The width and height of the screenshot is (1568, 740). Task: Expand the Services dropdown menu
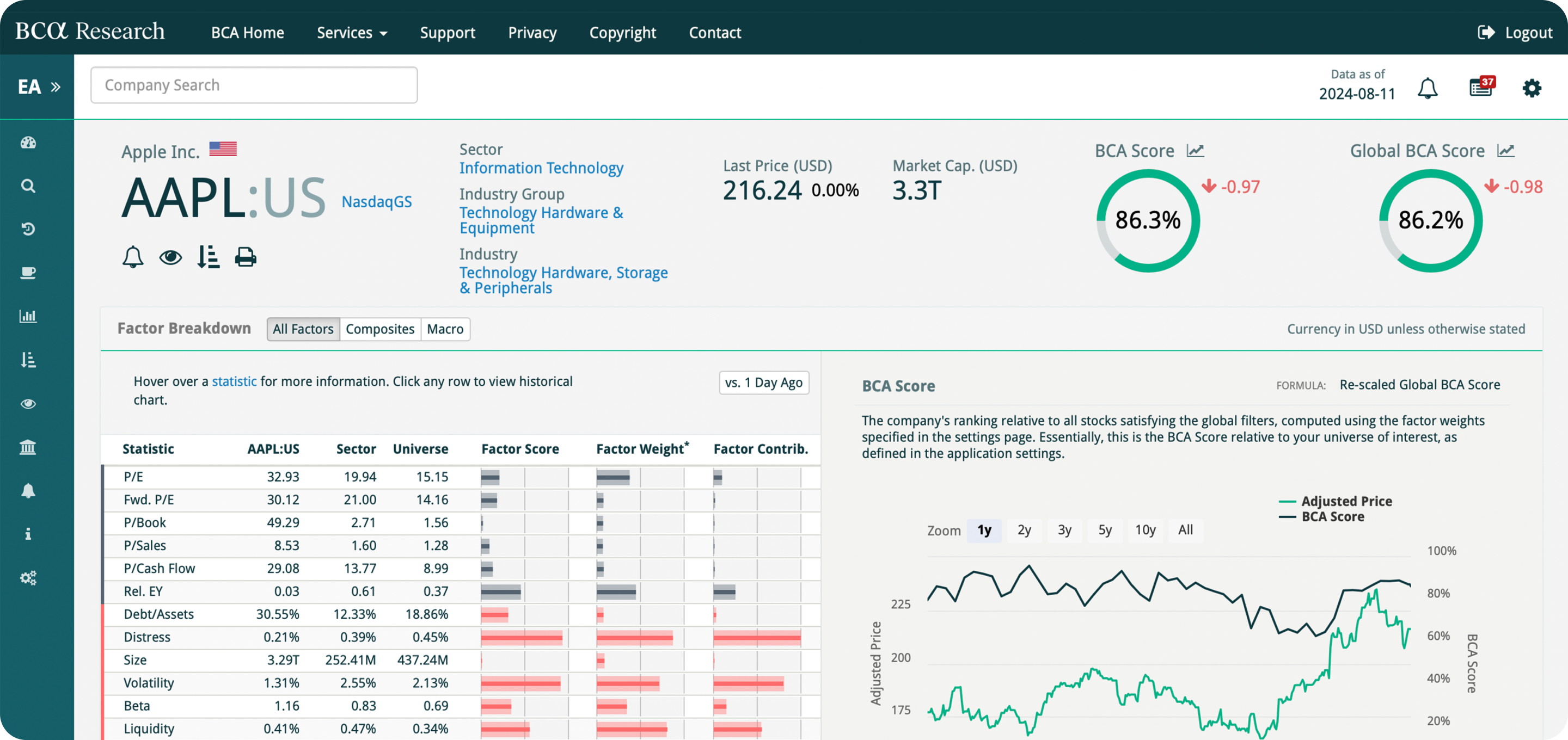pos(352,32)
